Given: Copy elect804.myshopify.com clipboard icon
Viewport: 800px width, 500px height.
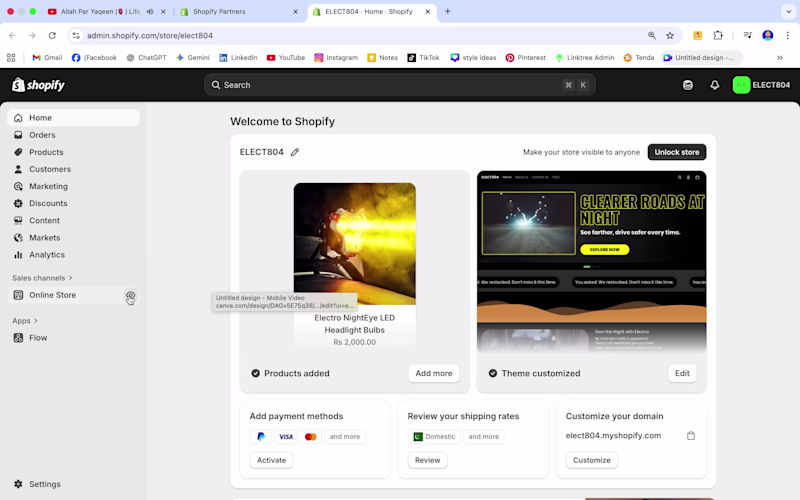Looking at the screenshot, I should coord(691,436).
